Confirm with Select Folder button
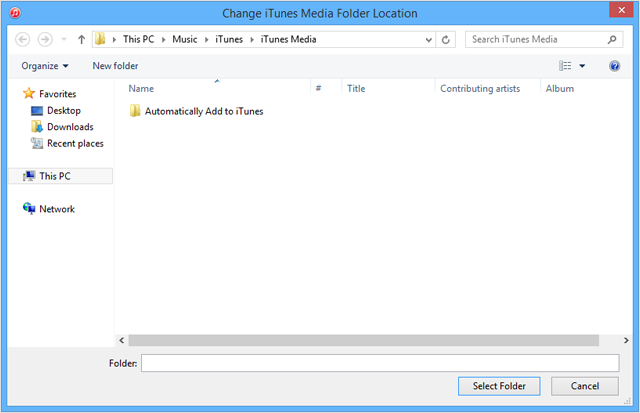Screen dimensions: 640x413 click(x=499, y=386)
